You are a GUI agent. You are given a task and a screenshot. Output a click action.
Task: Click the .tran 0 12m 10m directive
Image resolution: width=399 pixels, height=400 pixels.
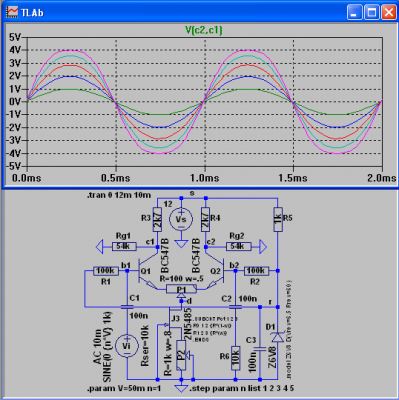pyautogui.click(x=118, y=195)
